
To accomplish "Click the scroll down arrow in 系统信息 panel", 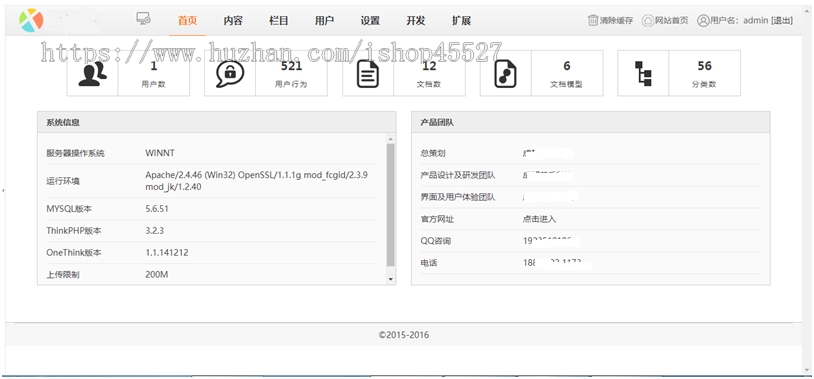I will 390,279.
